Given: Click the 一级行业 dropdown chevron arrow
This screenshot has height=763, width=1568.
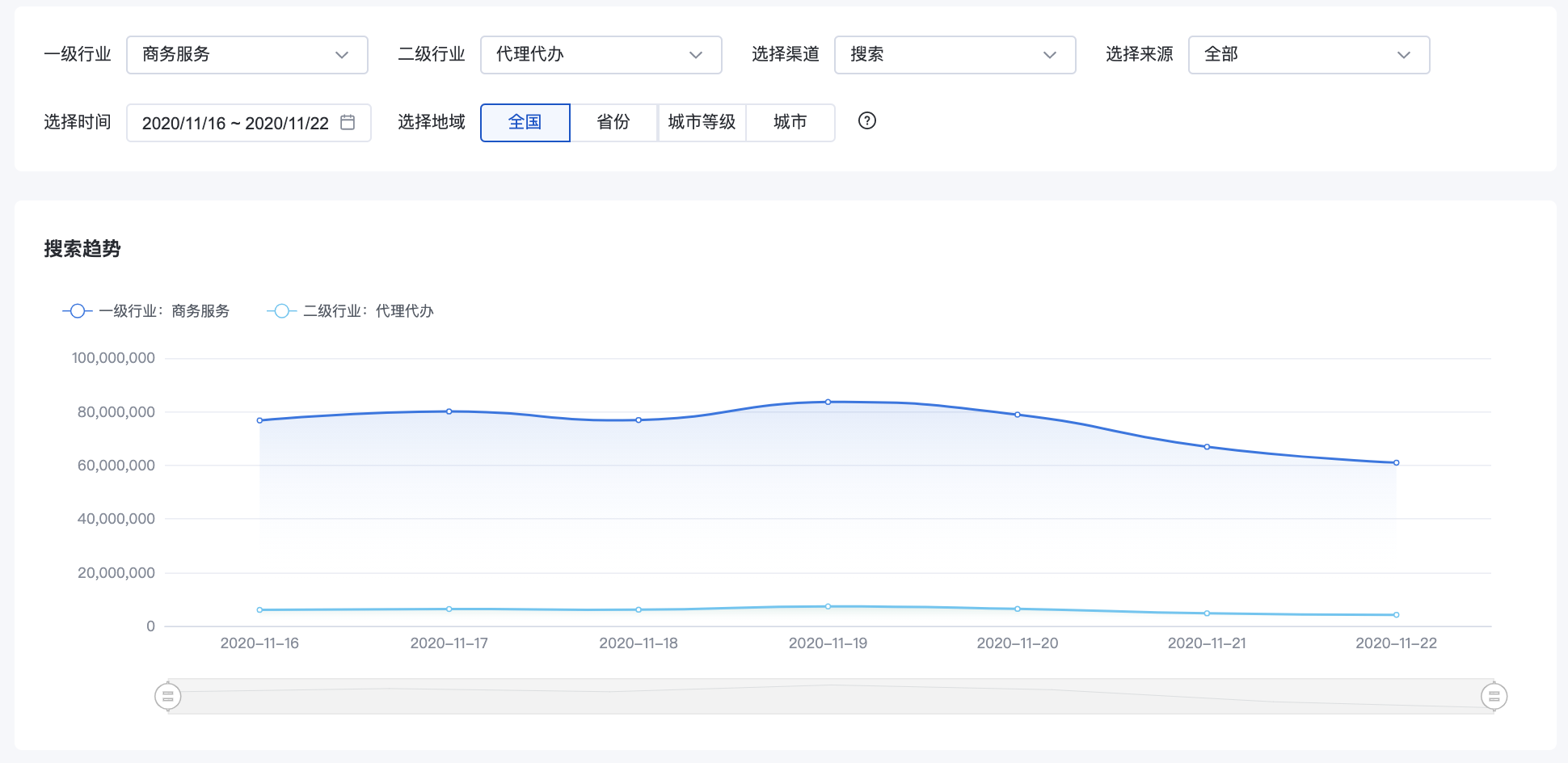Looking at the screenshot, I should click(342, 55).
